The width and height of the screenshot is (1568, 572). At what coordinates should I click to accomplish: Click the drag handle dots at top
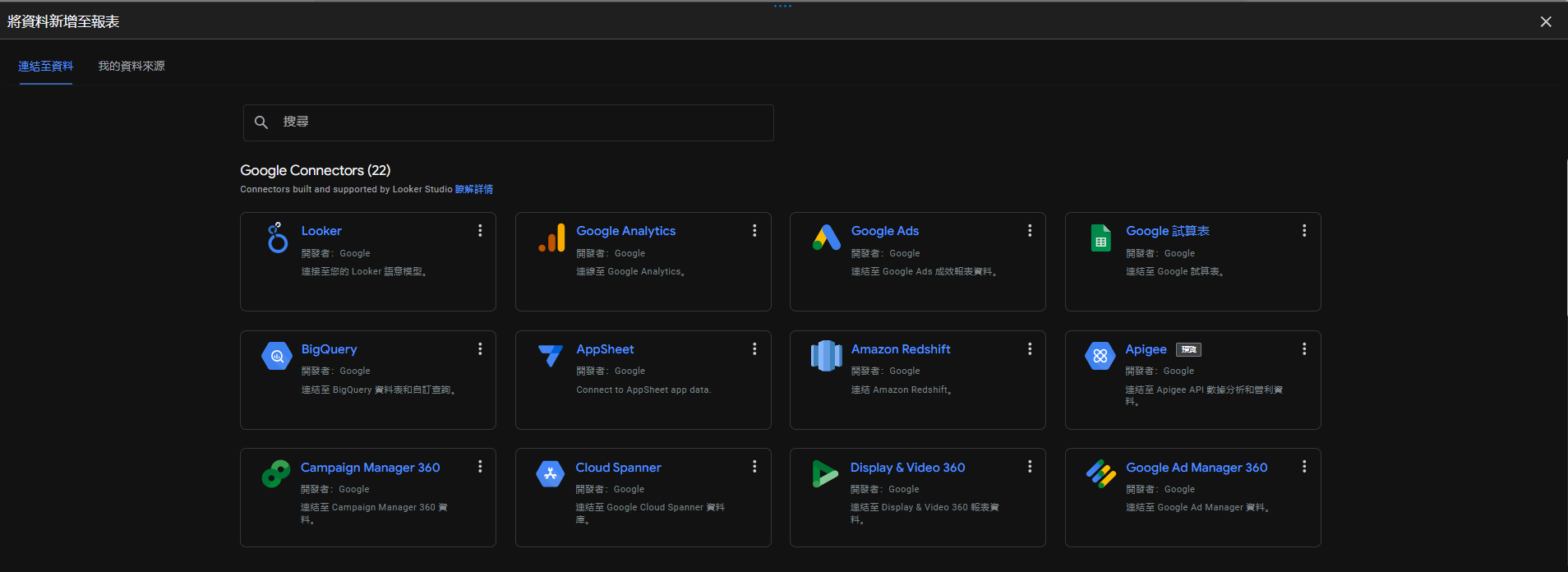coord(782,6)
